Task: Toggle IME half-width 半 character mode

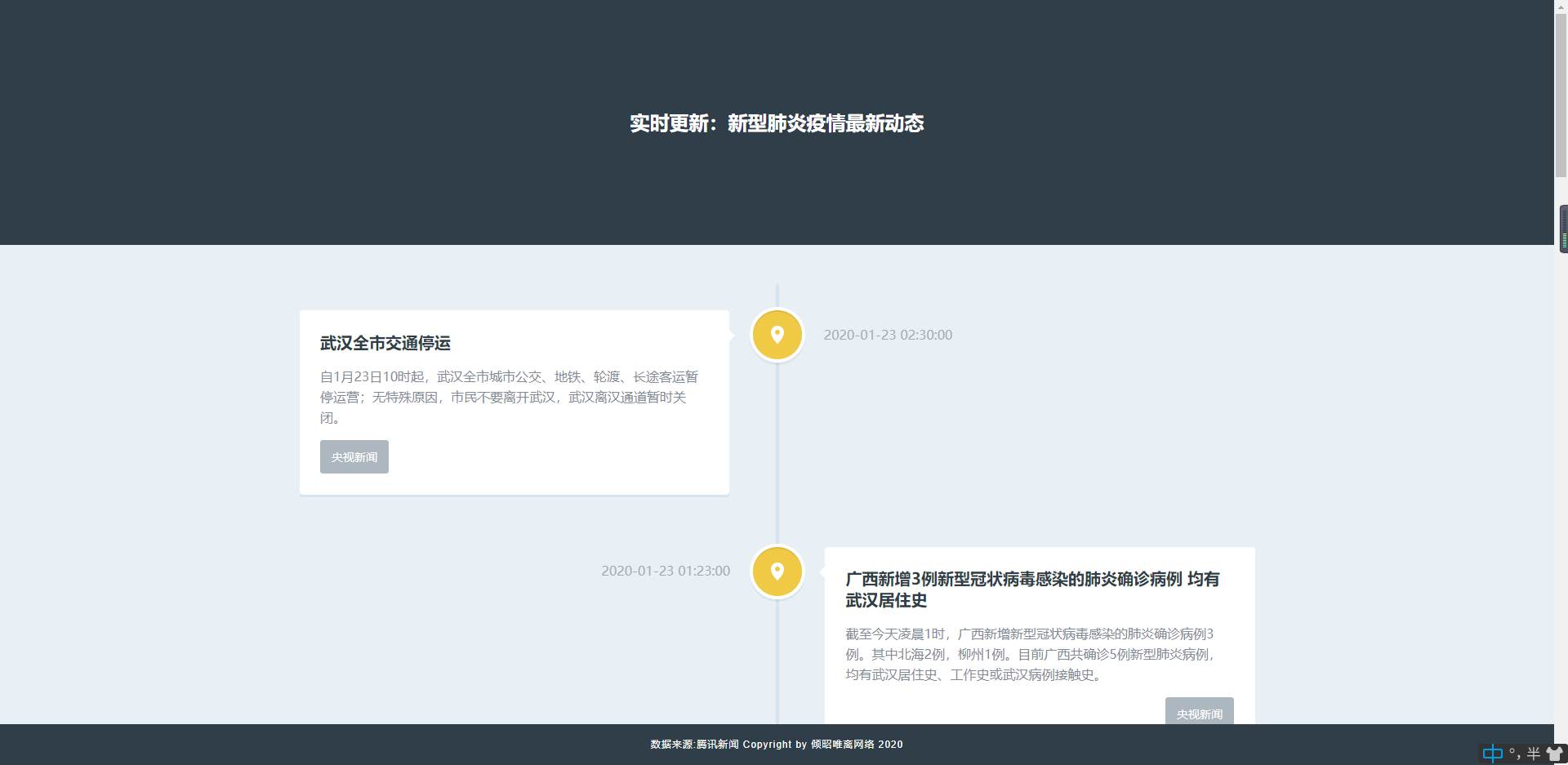Action: [x=1534, y=754]
